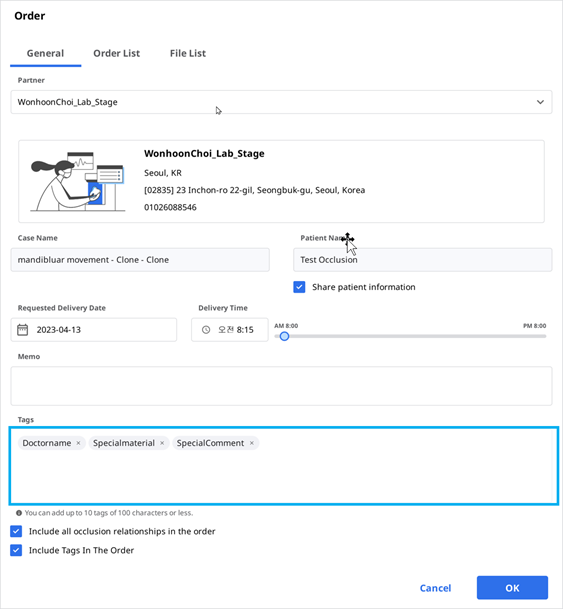
Task: Uncheck Include all occlusion relationships
Action: click(x=16, y=531)
